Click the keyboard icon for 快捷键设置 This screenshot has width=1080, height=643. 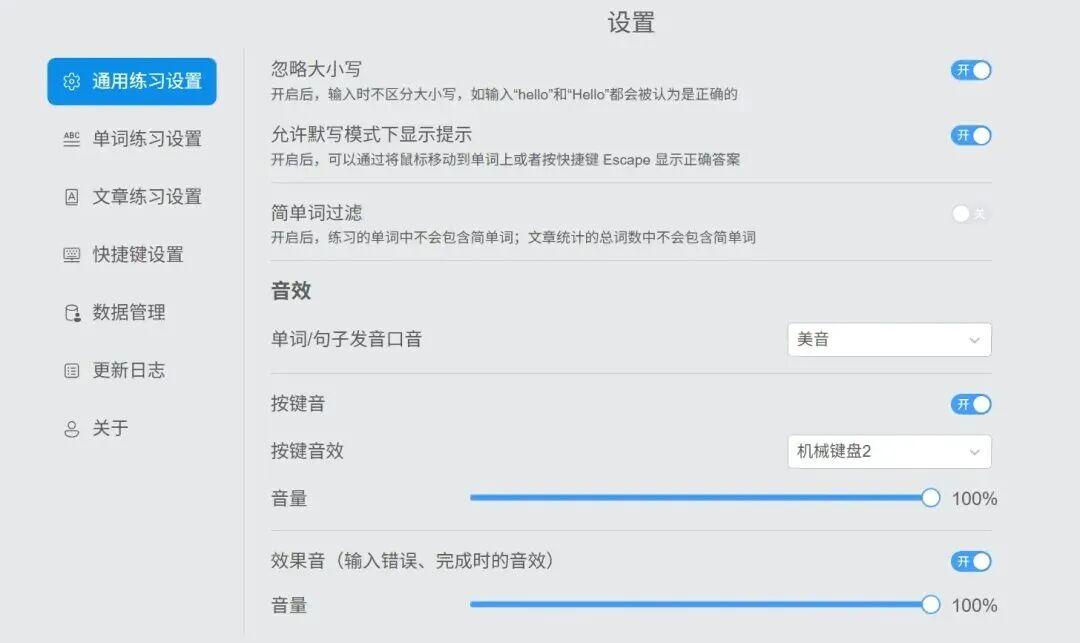click(x=71, y=255)
